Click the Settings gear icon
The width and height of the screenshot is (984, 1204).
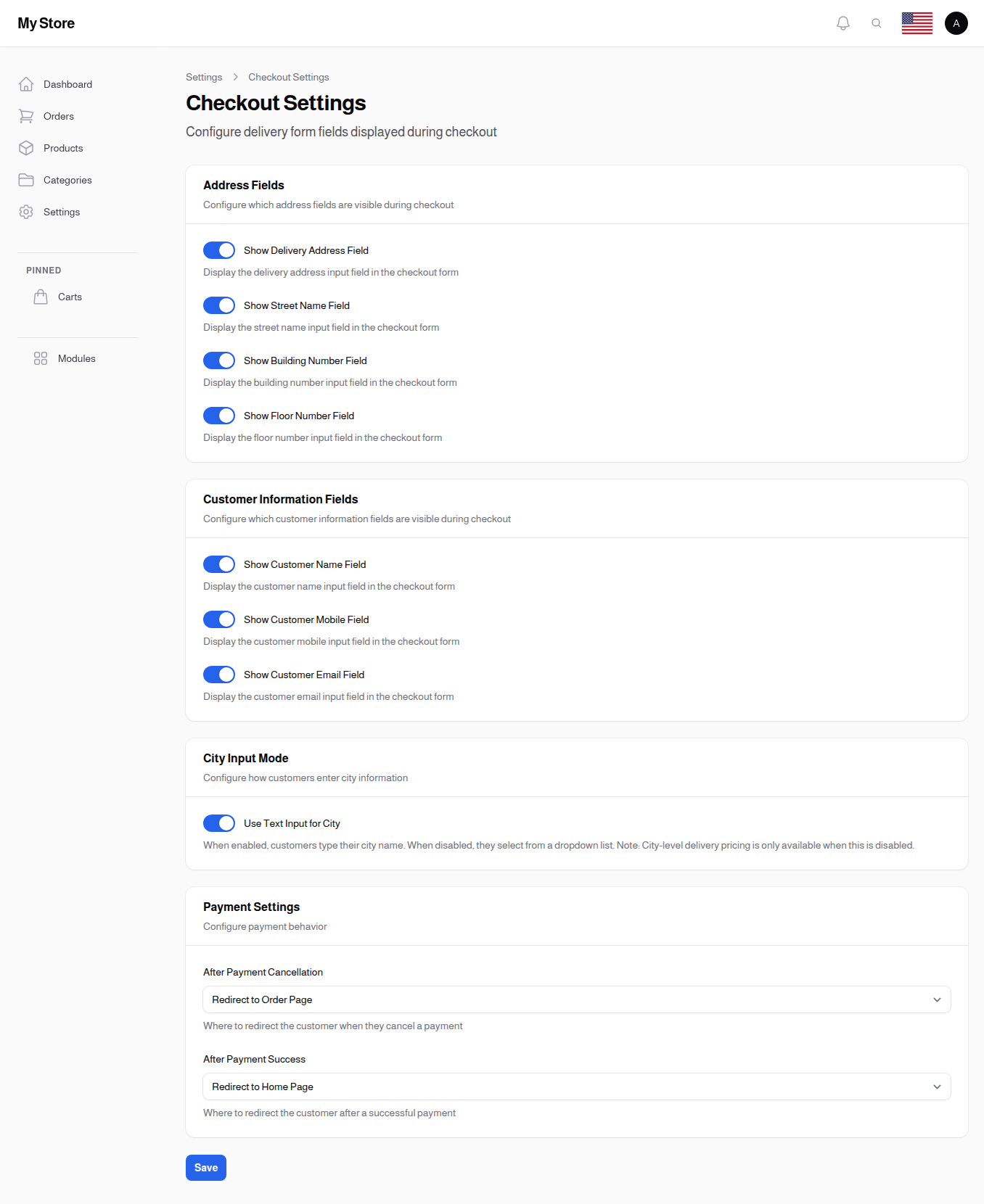(26, 212)
